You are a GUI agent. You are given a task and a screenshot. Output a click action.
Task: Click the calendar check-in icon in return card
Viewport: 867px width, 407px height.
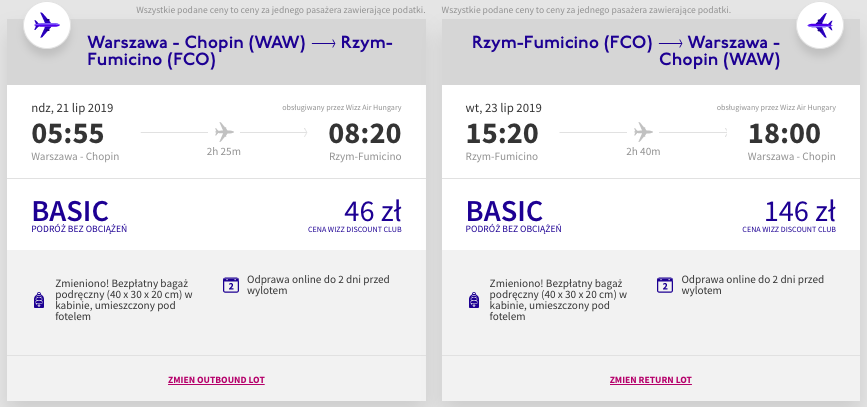click(x=665, y=285)
